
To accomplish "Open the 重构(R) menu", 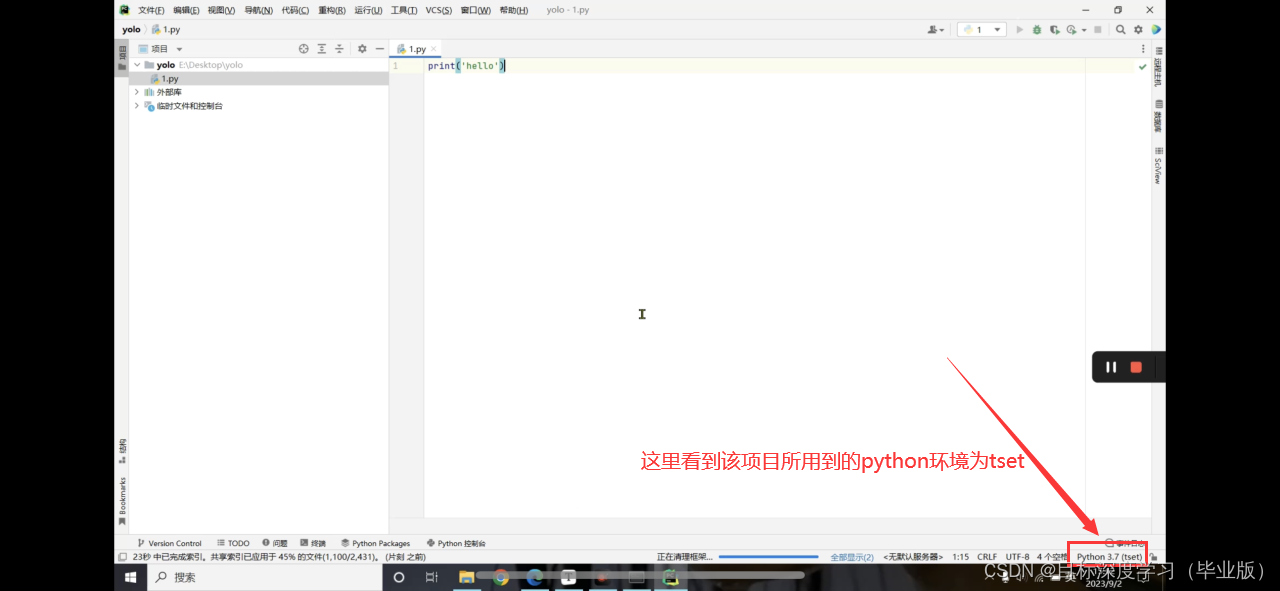I will pyautogui.click(x=332, y=10).
